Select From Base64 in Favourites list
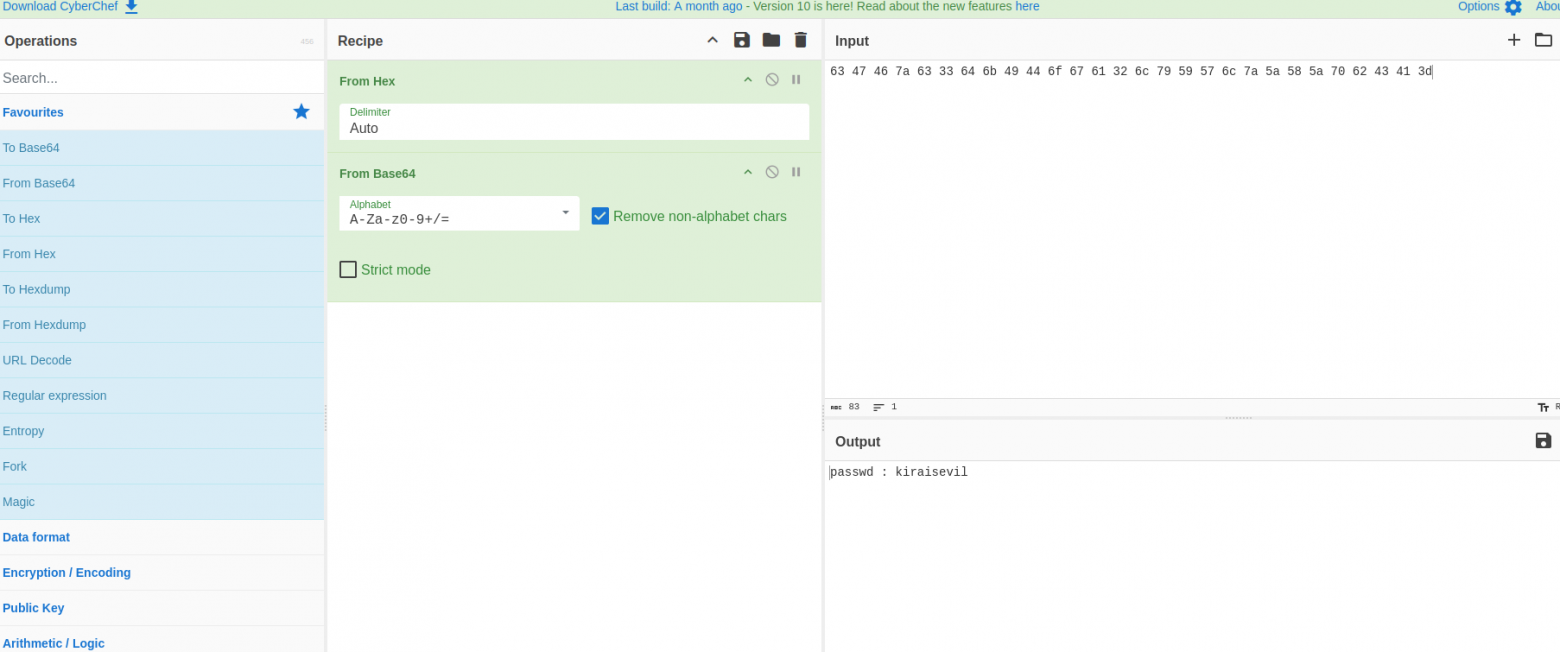The width and height of the screenshot is (1560, 652). pyautogui.click(x=162, y=183)
